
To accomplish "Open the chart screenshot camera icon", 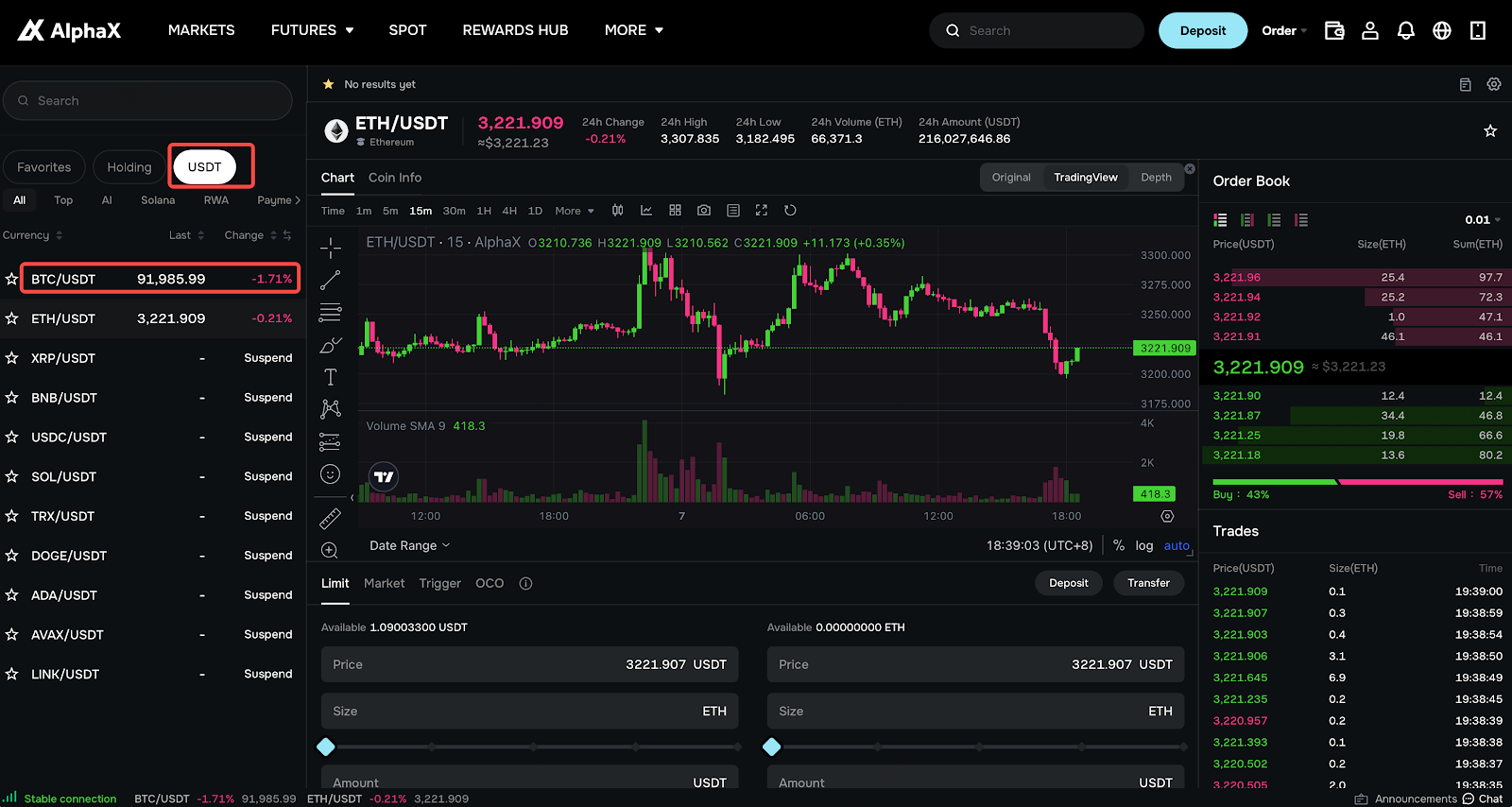I will (704, 211).
